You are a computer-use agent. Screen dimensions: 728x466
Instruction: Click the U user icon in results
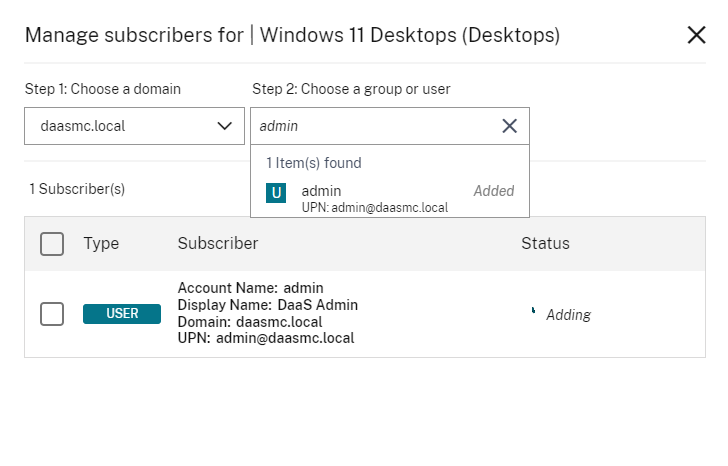click(276, 193)
